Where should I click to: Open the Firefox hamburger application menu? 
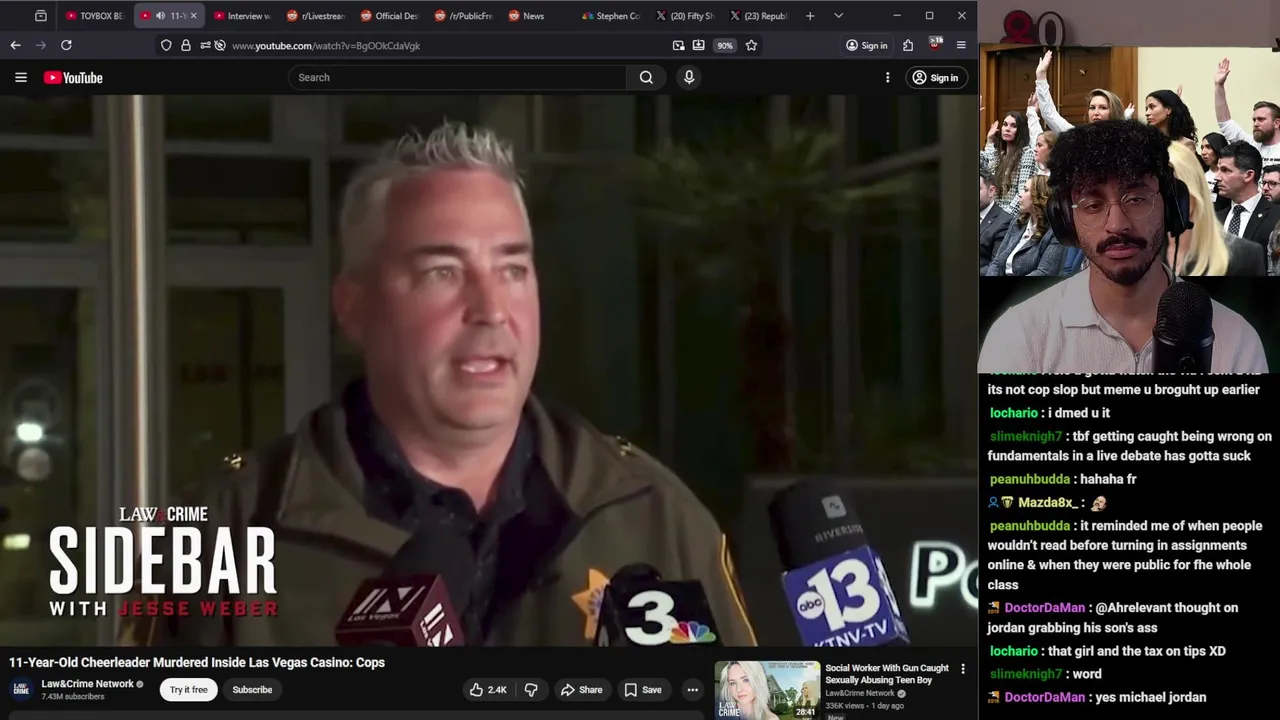click(961, 45)
